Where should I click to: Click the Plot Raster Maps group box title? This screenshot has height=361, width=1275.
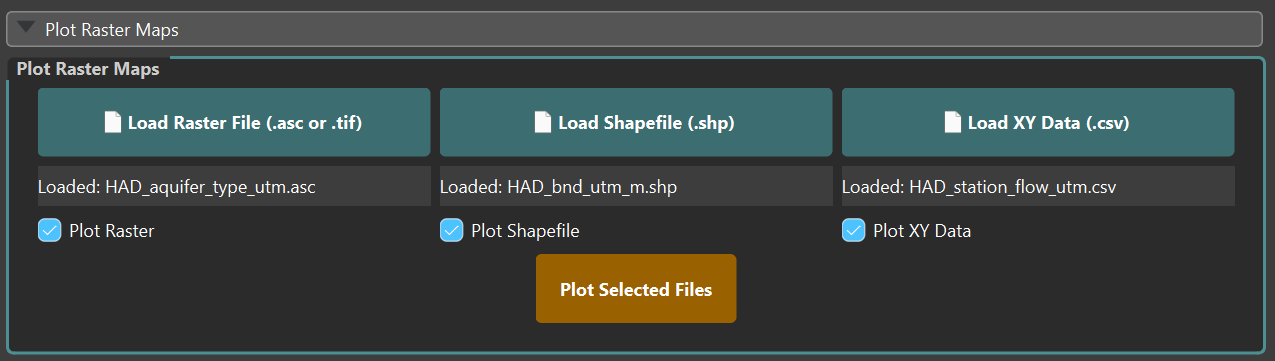click(88, 69)
